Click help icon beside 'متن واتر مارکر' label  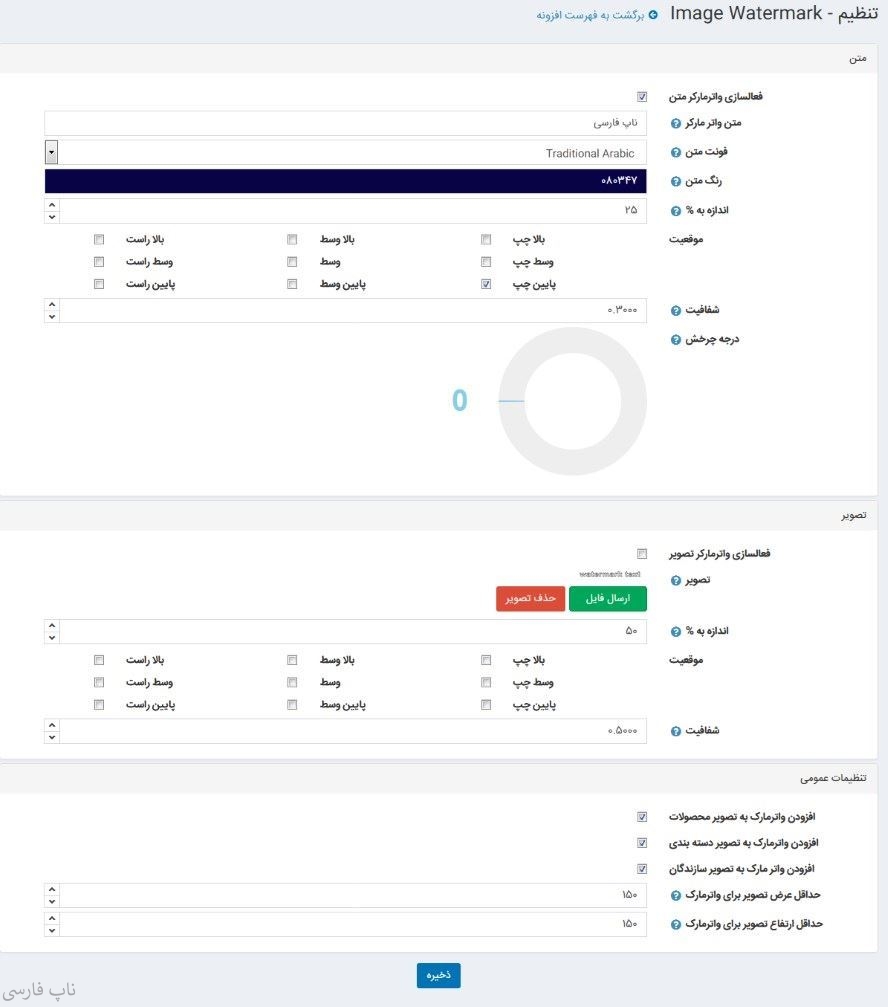tap(675, 124)
